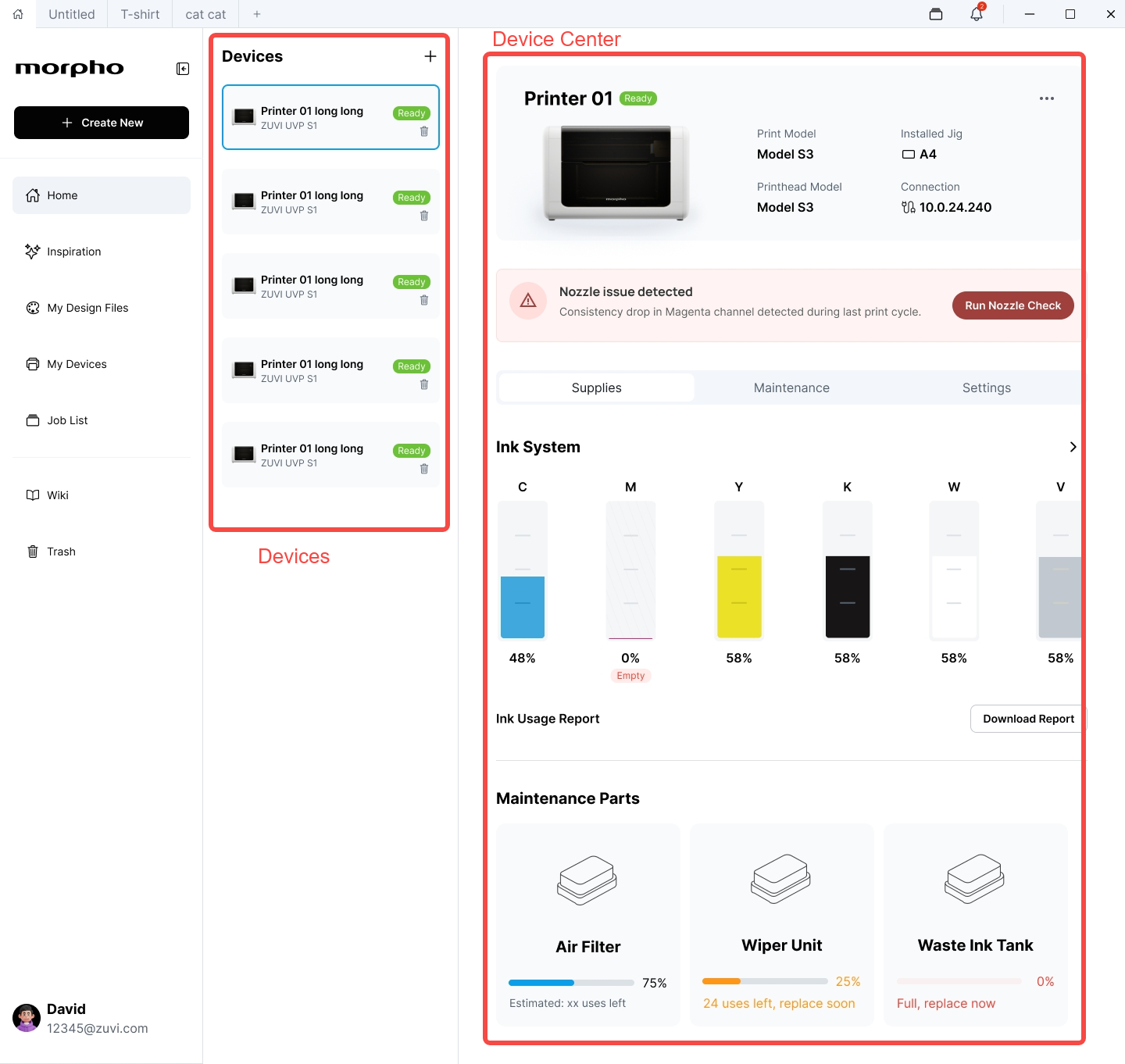Click the IP address 10.0.24.240
This screenshot has width=1125, height=1064.
[955, 207]
